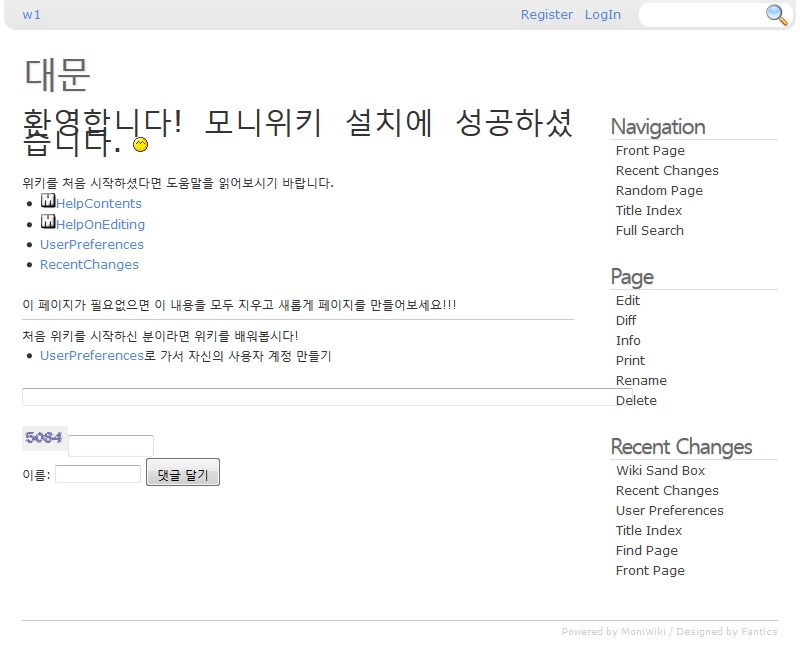Open Full Search from Navigation
The image size is (800, 654).
[x=650, y=231]
